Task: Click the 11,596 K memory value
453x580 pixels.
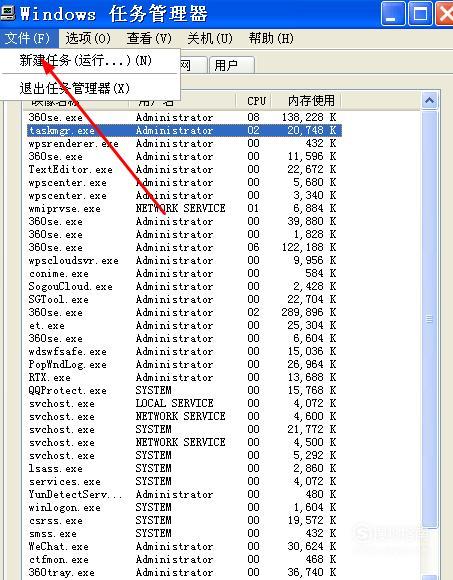Action: tap(312, 156)
